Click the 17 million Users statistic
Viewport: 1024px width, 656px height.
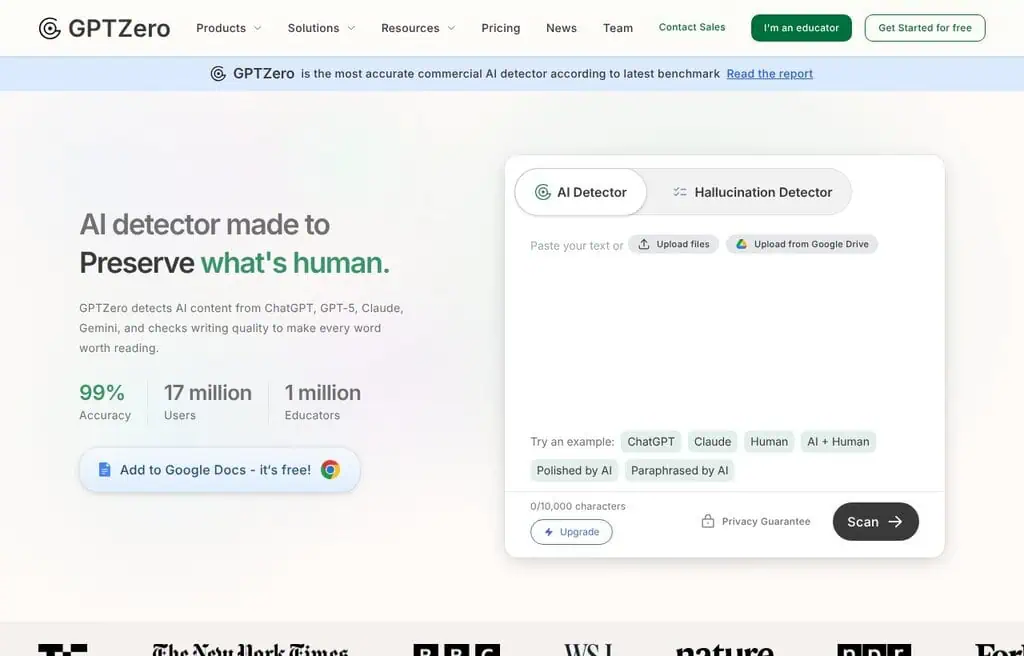tap(208, 401)
